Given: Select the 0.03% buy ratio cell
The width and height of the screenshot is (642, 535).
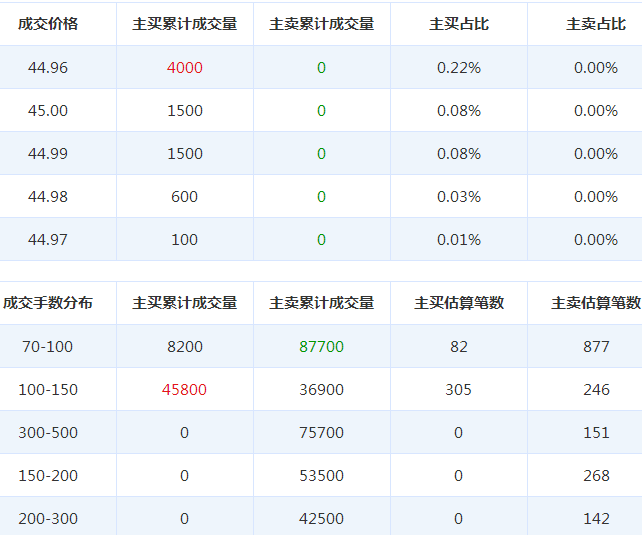Looking at the screenshot, I should click(x=459, y=196).
